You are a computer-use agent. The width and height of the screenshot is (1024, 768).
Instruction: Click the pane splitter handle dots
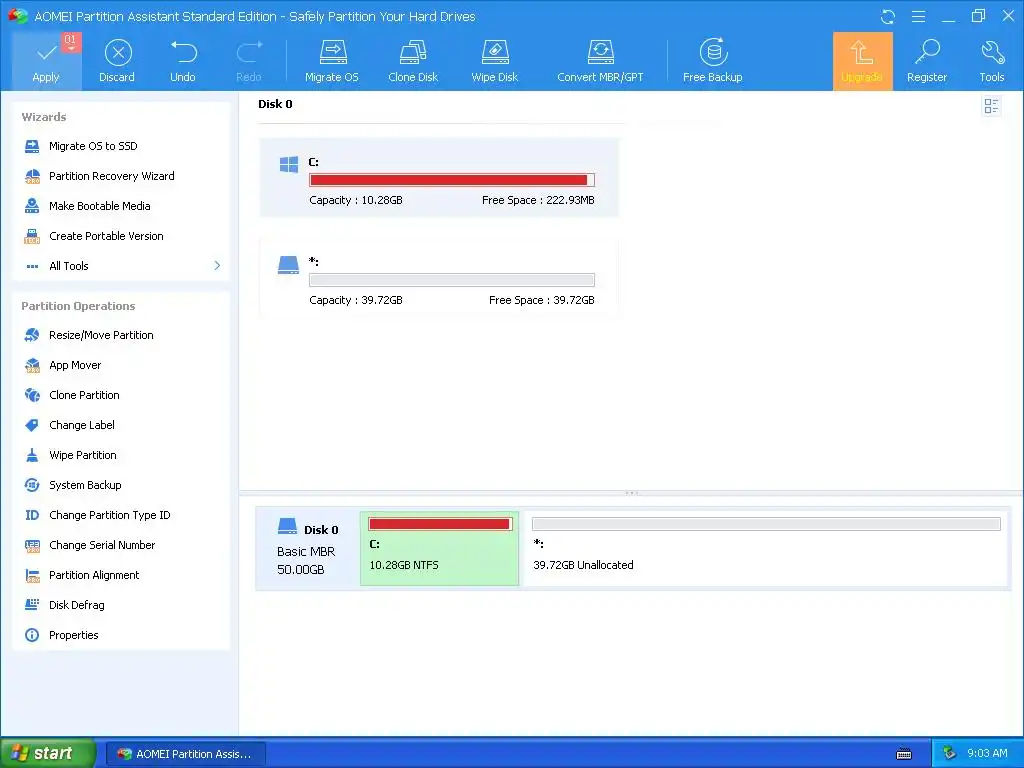pos(632,493)
